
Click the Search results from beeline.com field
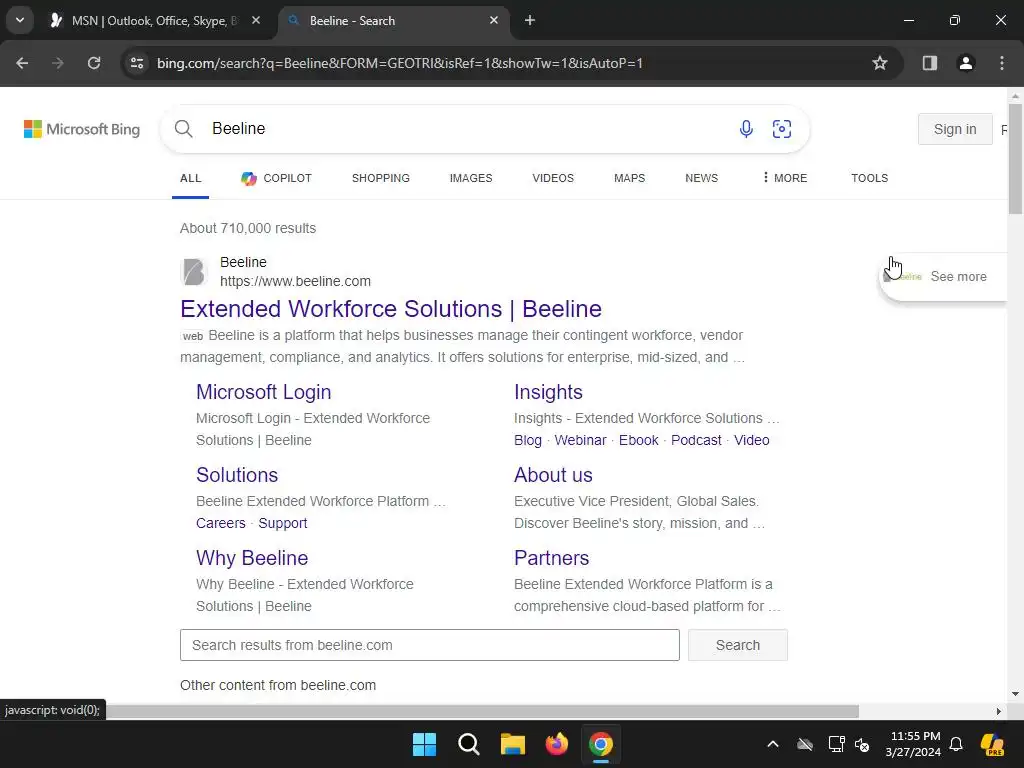click(x=430, y=645)
